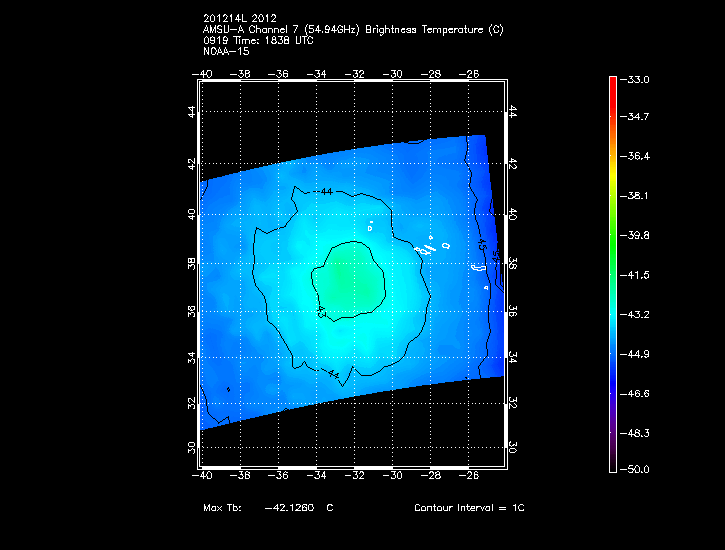
Task: Click the red top end of the color bar
Action: click(x=612, y=82)
